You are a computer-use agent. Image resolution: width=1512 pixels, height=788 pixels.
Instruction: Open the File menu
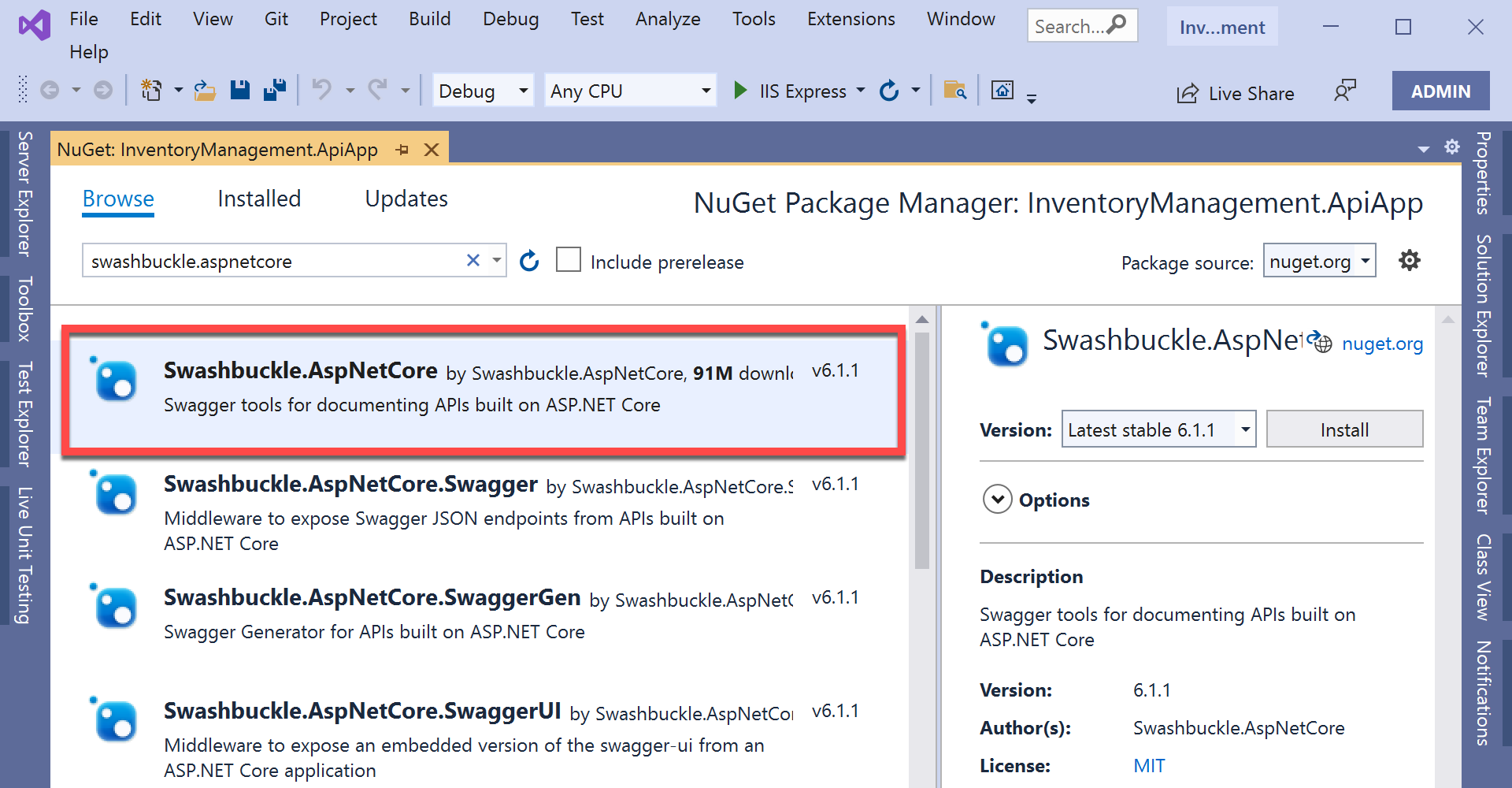(x=83, y=19)
